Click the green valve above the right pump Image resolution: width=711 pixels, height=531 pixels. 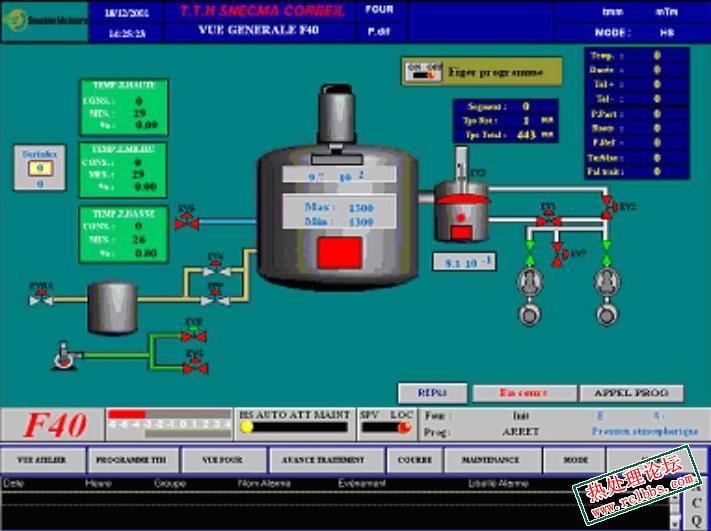pyautogui.click(x=606, y=253)
